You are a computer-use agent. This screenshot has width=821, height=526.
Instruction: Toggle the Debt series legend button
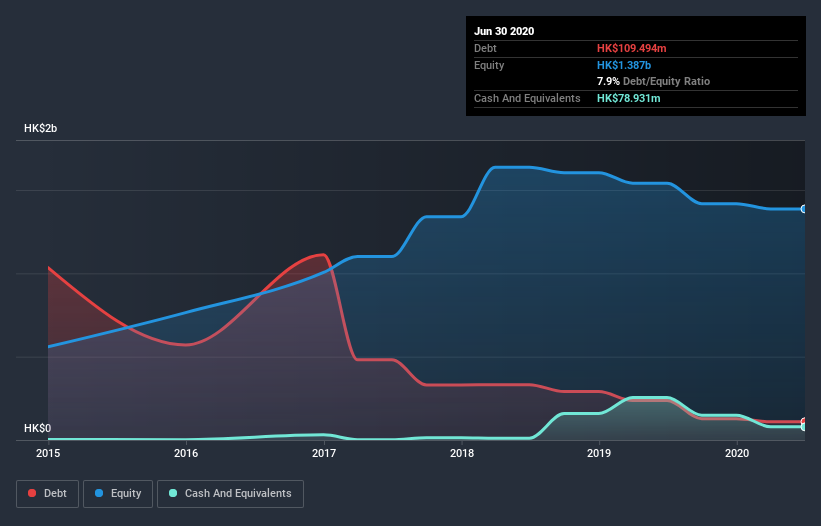click(x=48, y=494)
